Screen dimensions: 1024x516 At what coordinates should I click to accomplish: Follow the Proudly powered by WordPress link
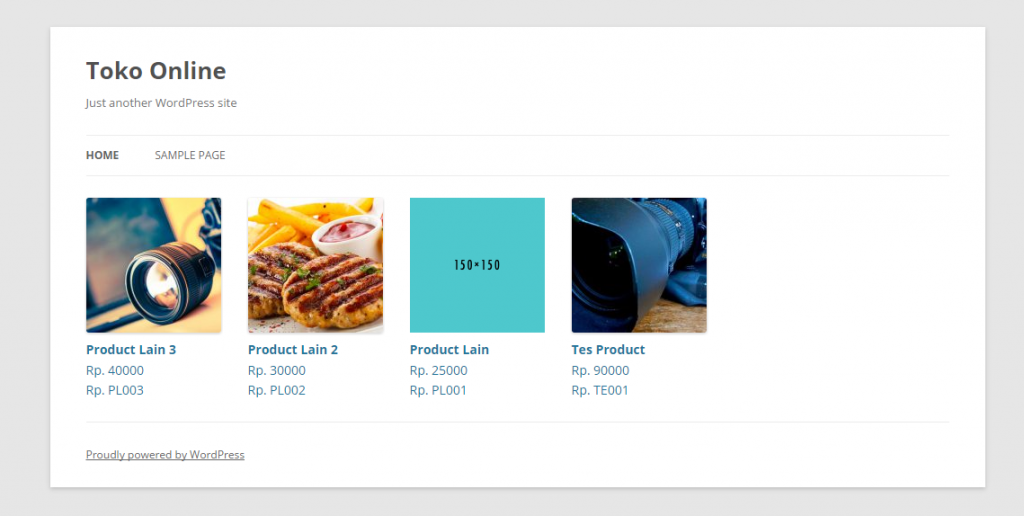click(165, 455)
